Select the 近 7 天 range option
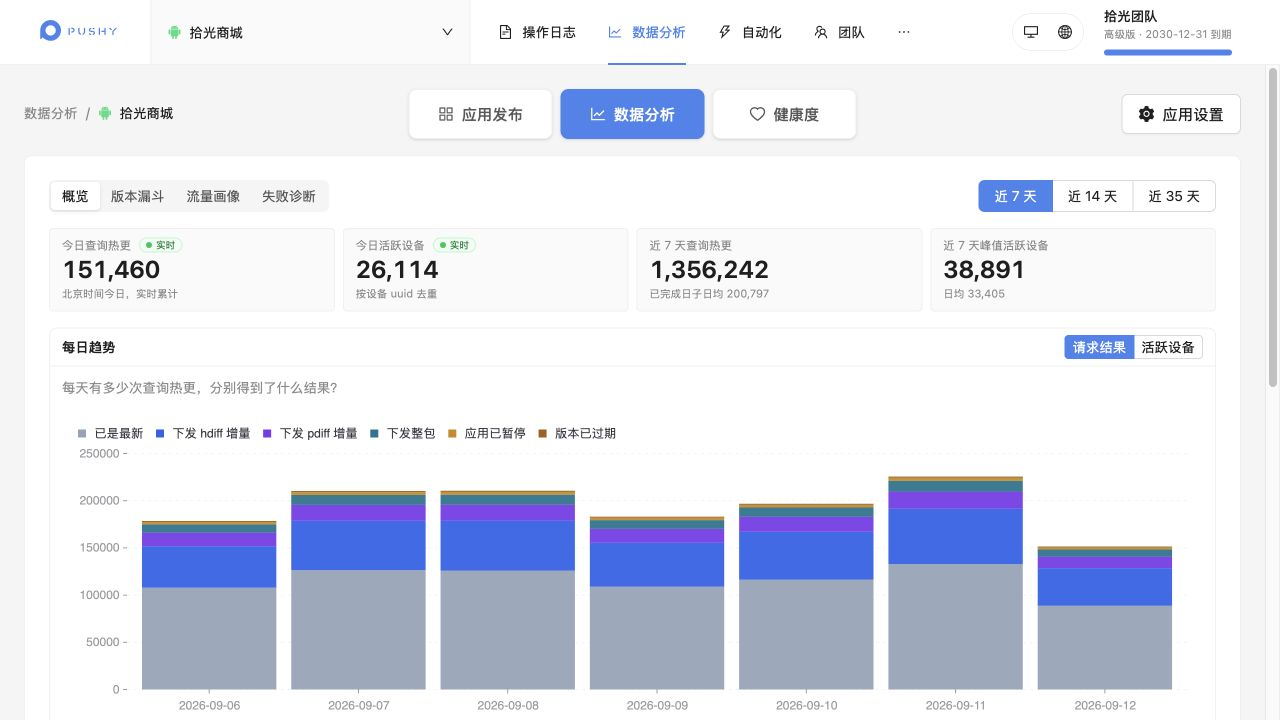Image resolution: width=1280 pixels, height=720 pixels. [x=1015, y=196]
